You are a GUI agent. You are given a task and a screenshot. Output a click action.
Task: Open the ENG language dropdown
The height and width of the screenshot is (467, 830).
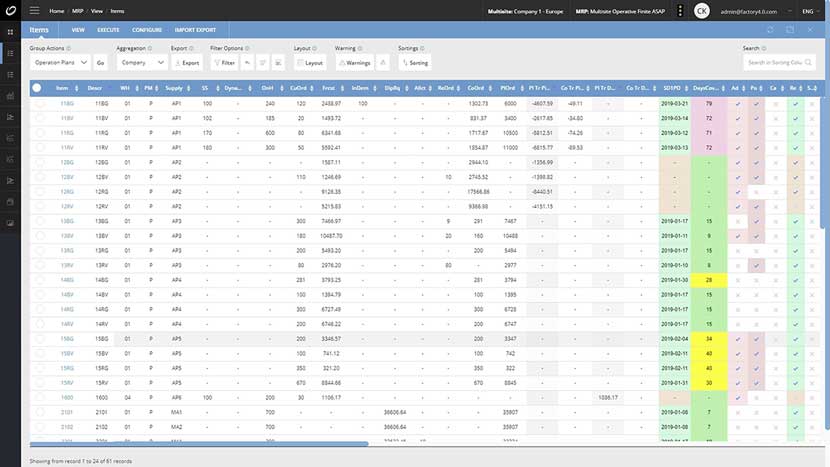(x=810, y=11)
